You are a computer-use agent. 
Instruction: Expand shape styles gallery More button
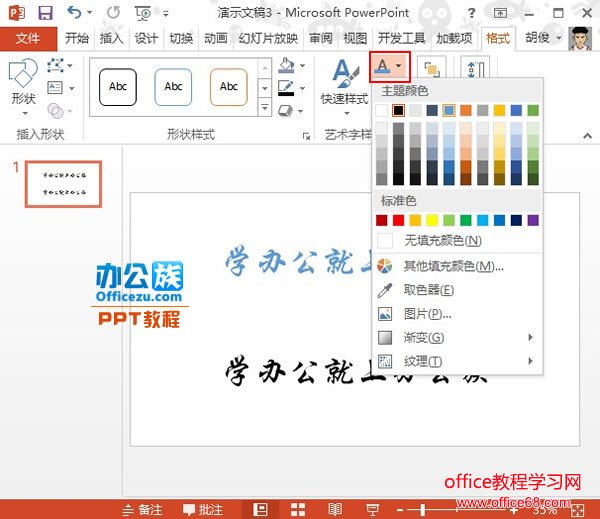point(264,108)
